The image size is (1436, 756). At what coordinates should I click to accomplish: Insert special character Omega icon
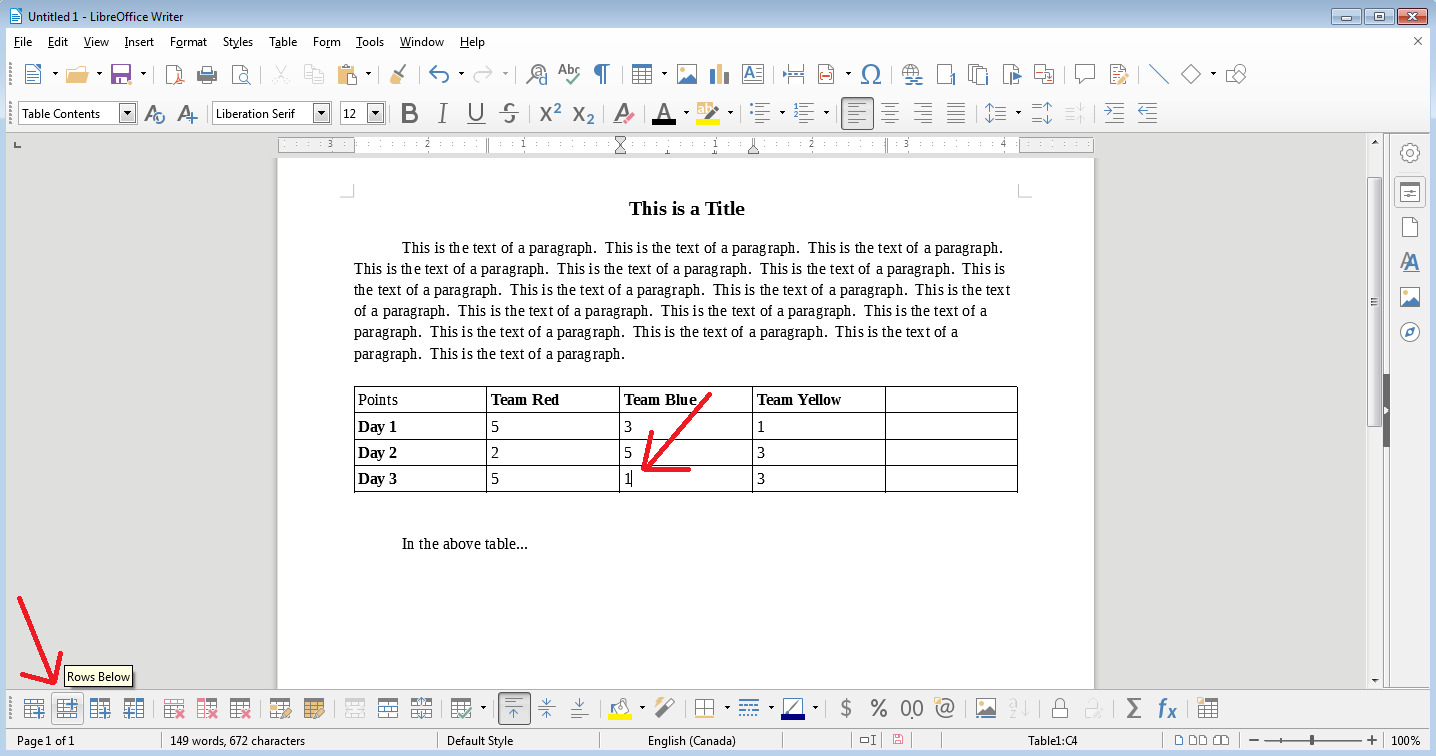(x=871, y=74)
